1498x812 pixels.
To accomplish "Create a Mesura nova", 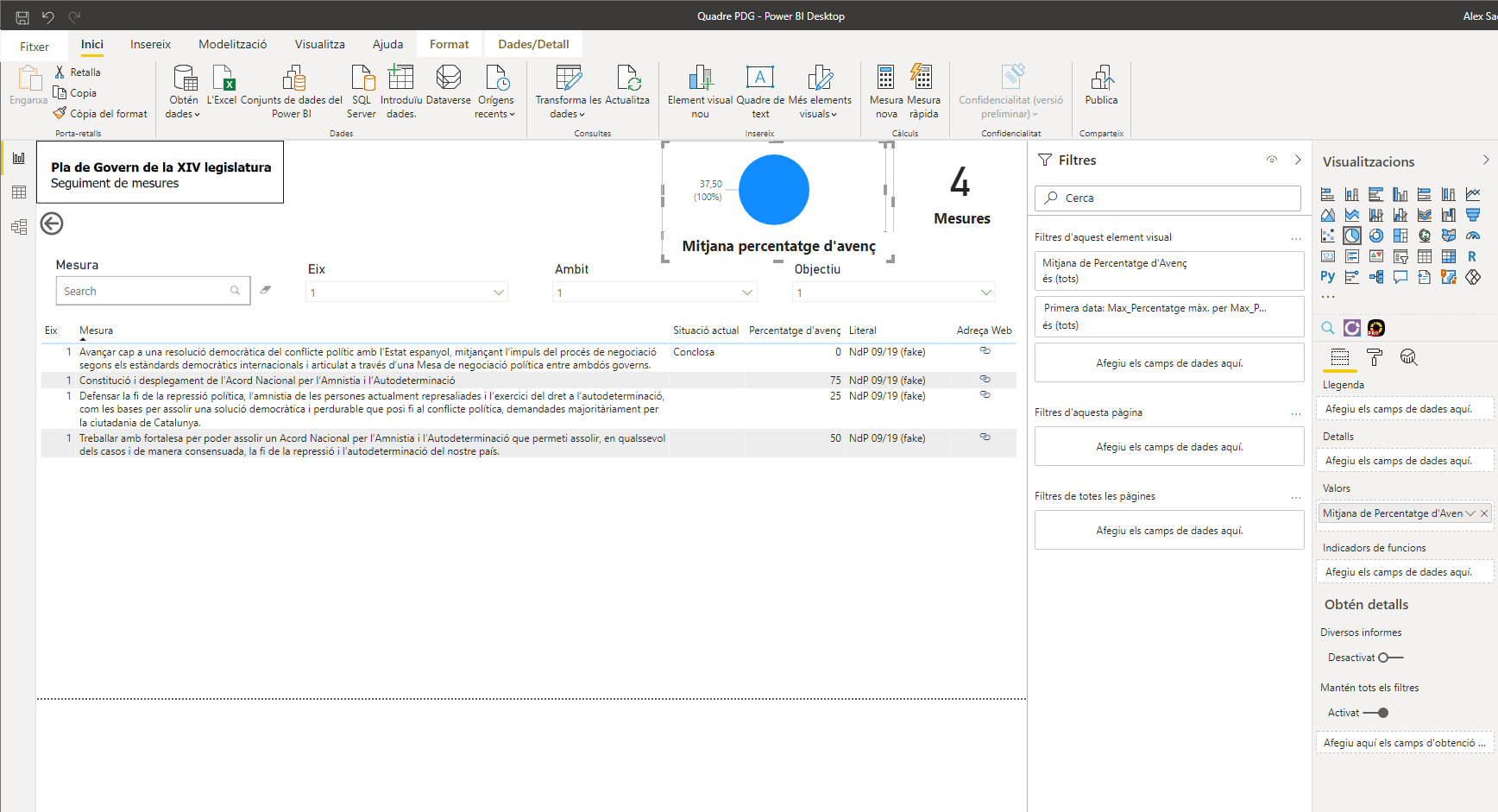I will 886,91.
